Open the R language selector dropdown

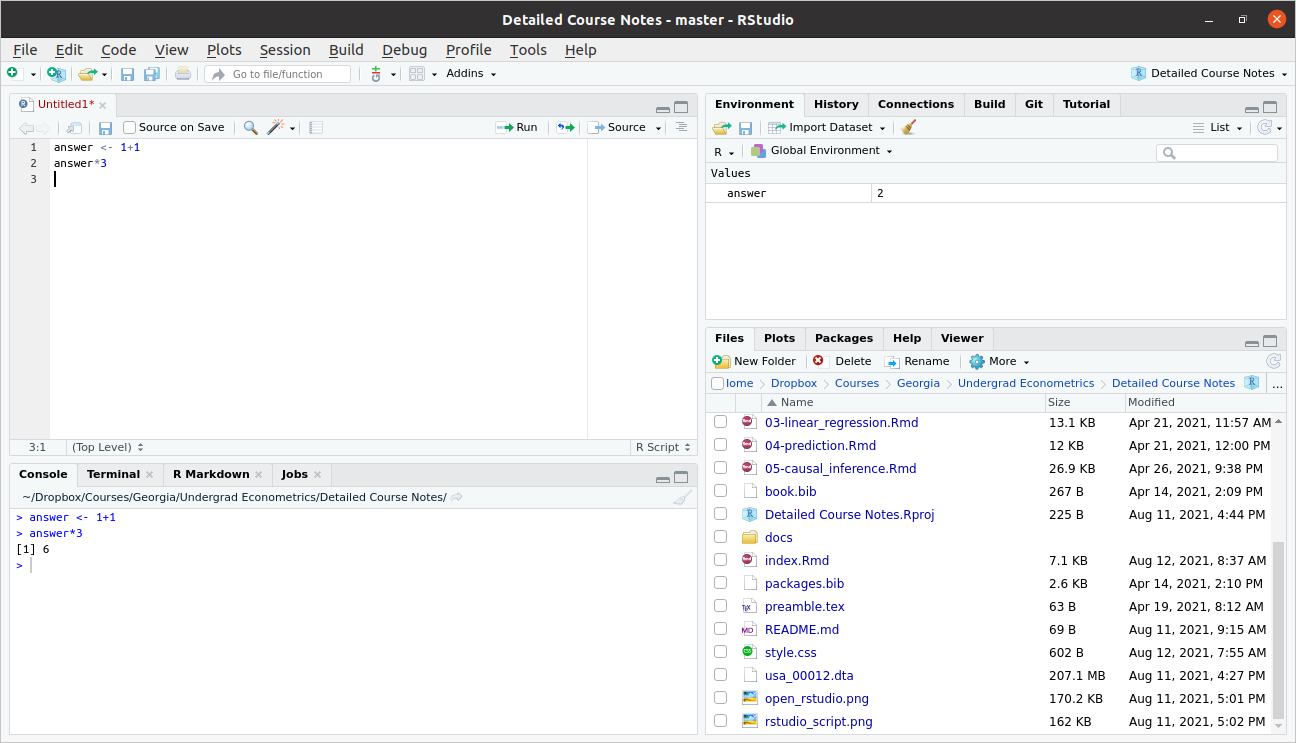pos(724,152)
